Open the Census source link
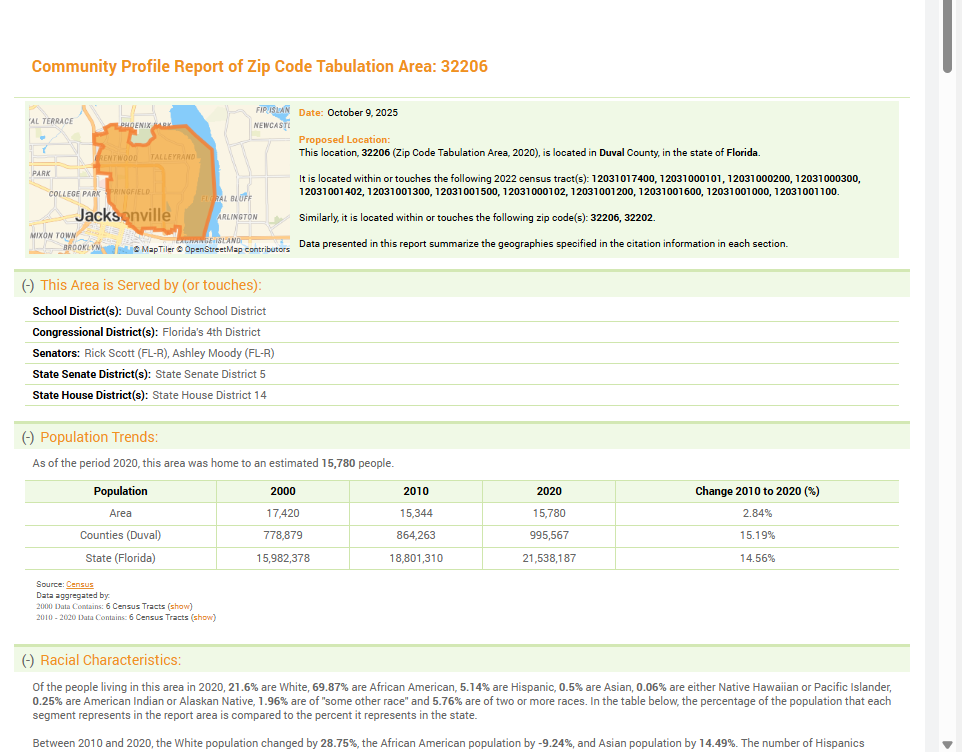Image resolution: width=962 pixels, height=752 pixels. (80, 584)
